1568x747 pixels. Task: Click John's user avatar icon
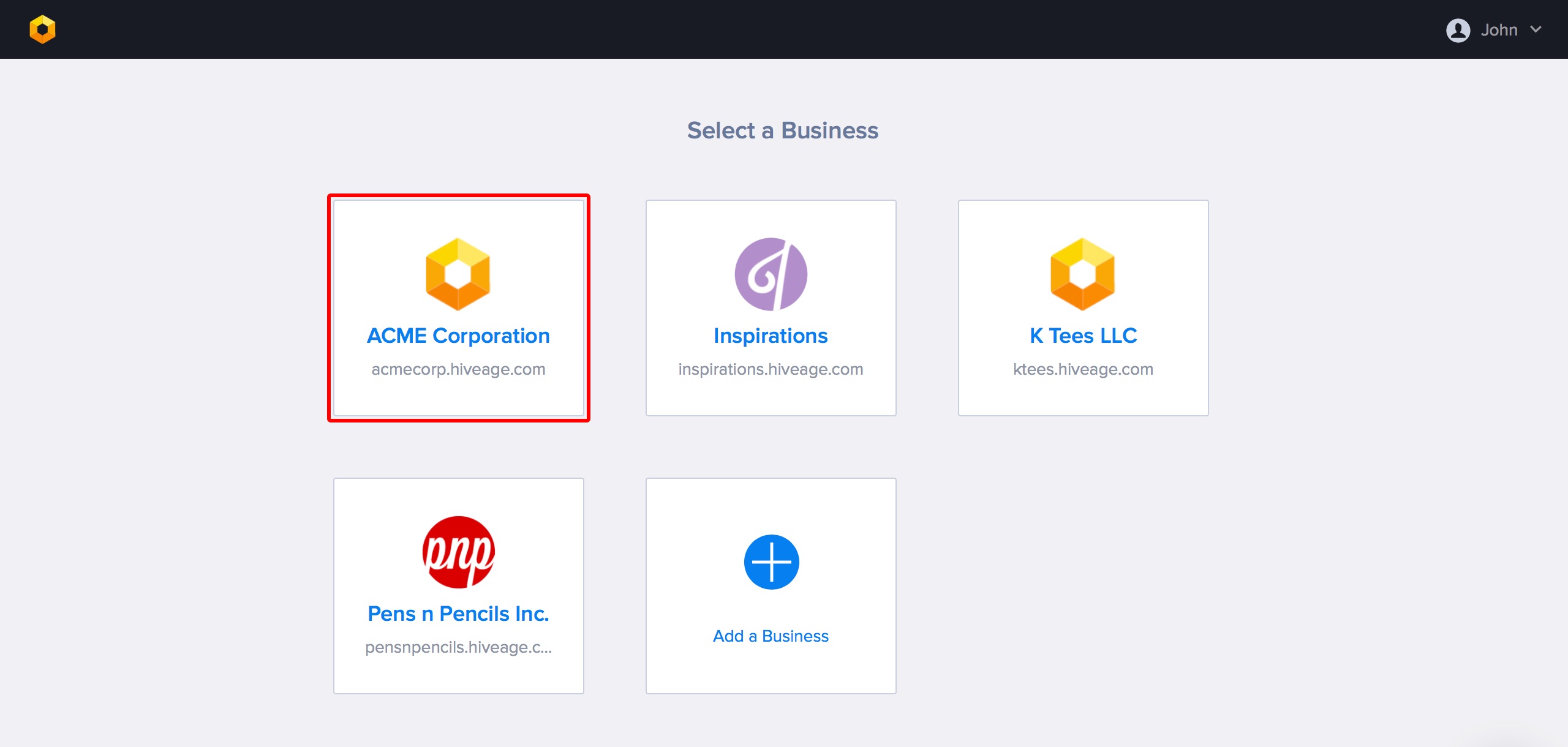pyautogui.click(x=1458, y=30)
